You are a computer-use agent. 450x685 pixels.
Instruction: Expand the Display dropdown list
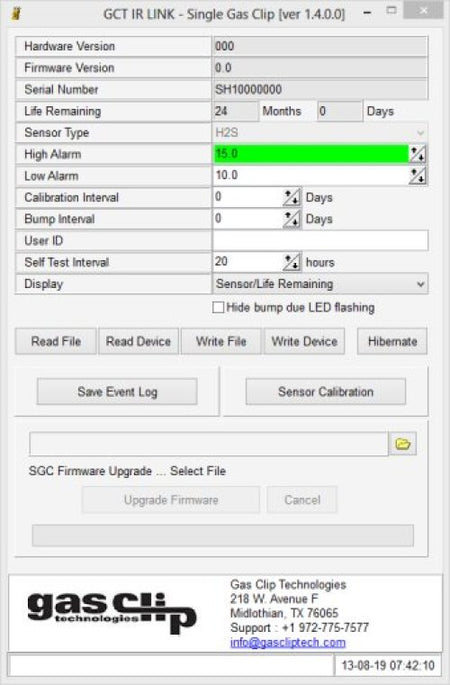click(x=320, y=284)
